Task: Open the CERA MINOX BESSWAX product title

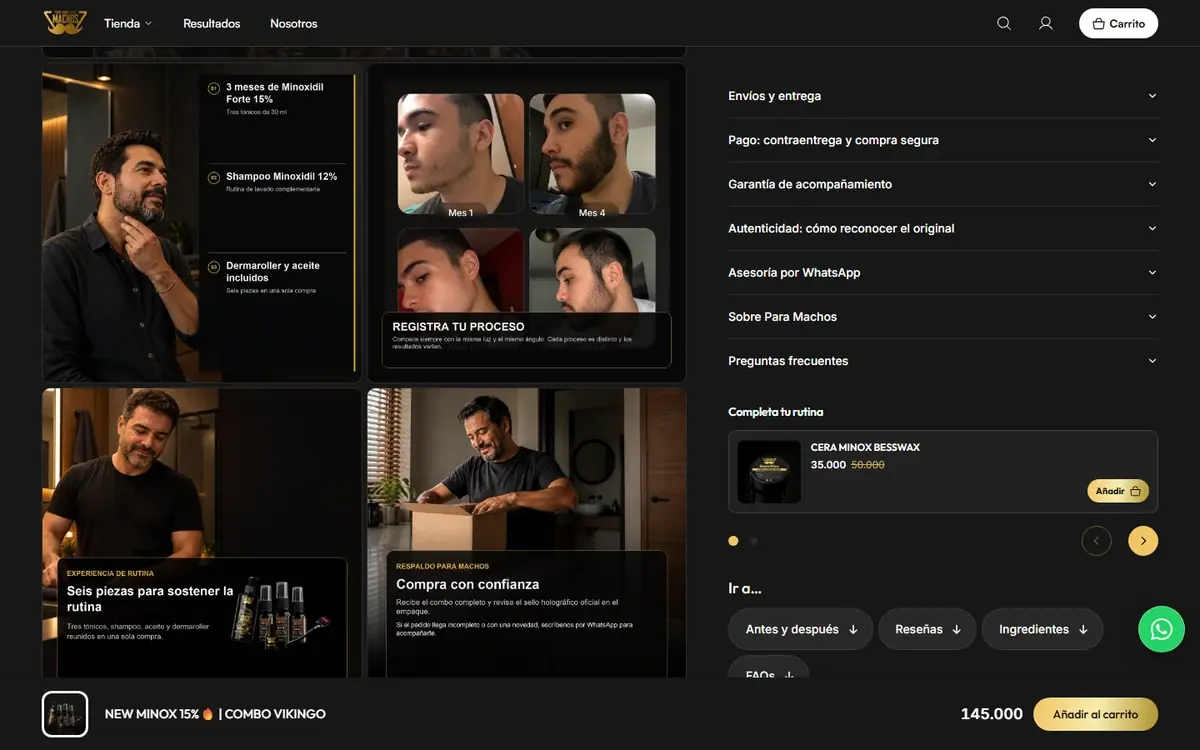Action: tap(865, 447)
